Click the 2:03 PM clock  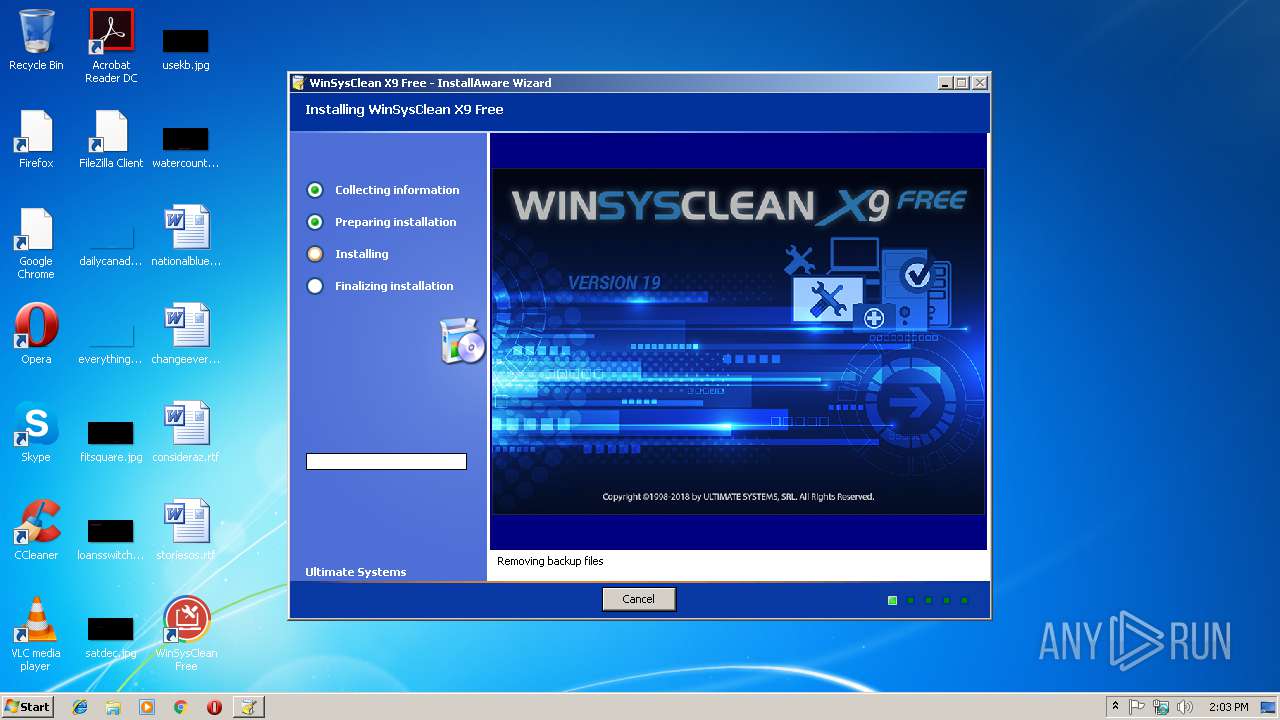(1228, 707)
